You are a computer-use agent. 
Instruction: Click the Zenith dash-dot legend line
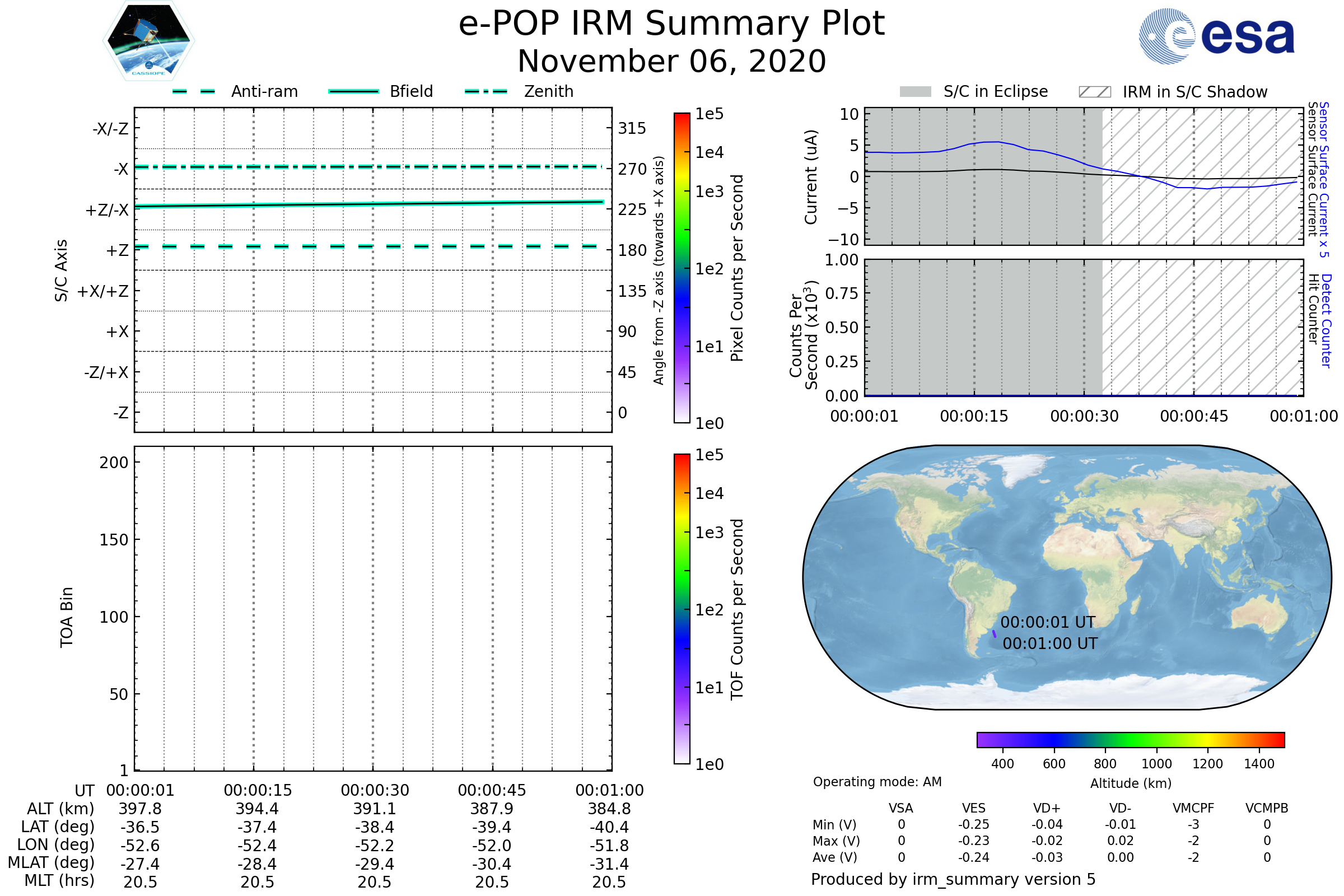coord(486,91)
